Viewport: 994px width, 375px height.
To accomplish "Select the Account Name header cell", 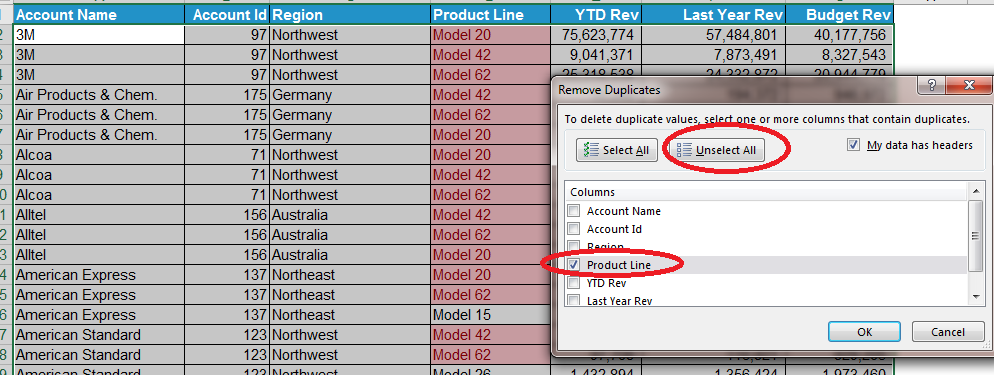I will (x=99, y=15).
